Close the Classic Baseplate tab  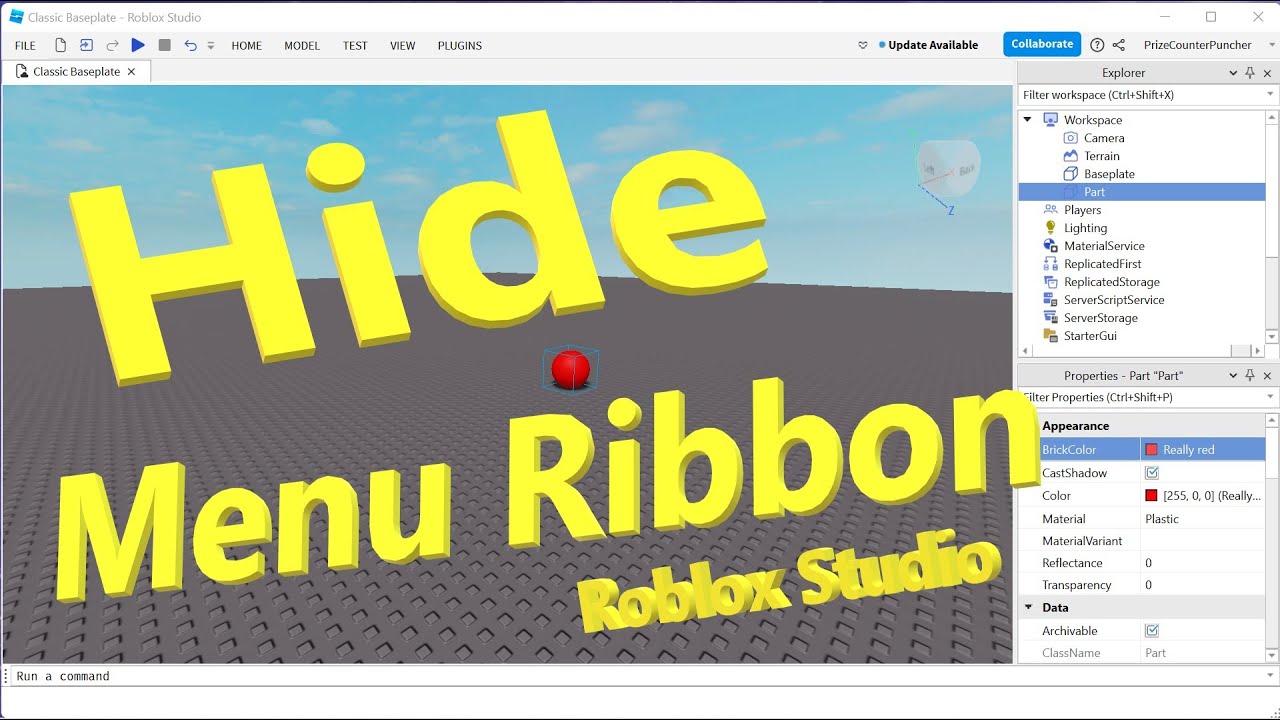(x=131, y=72)
